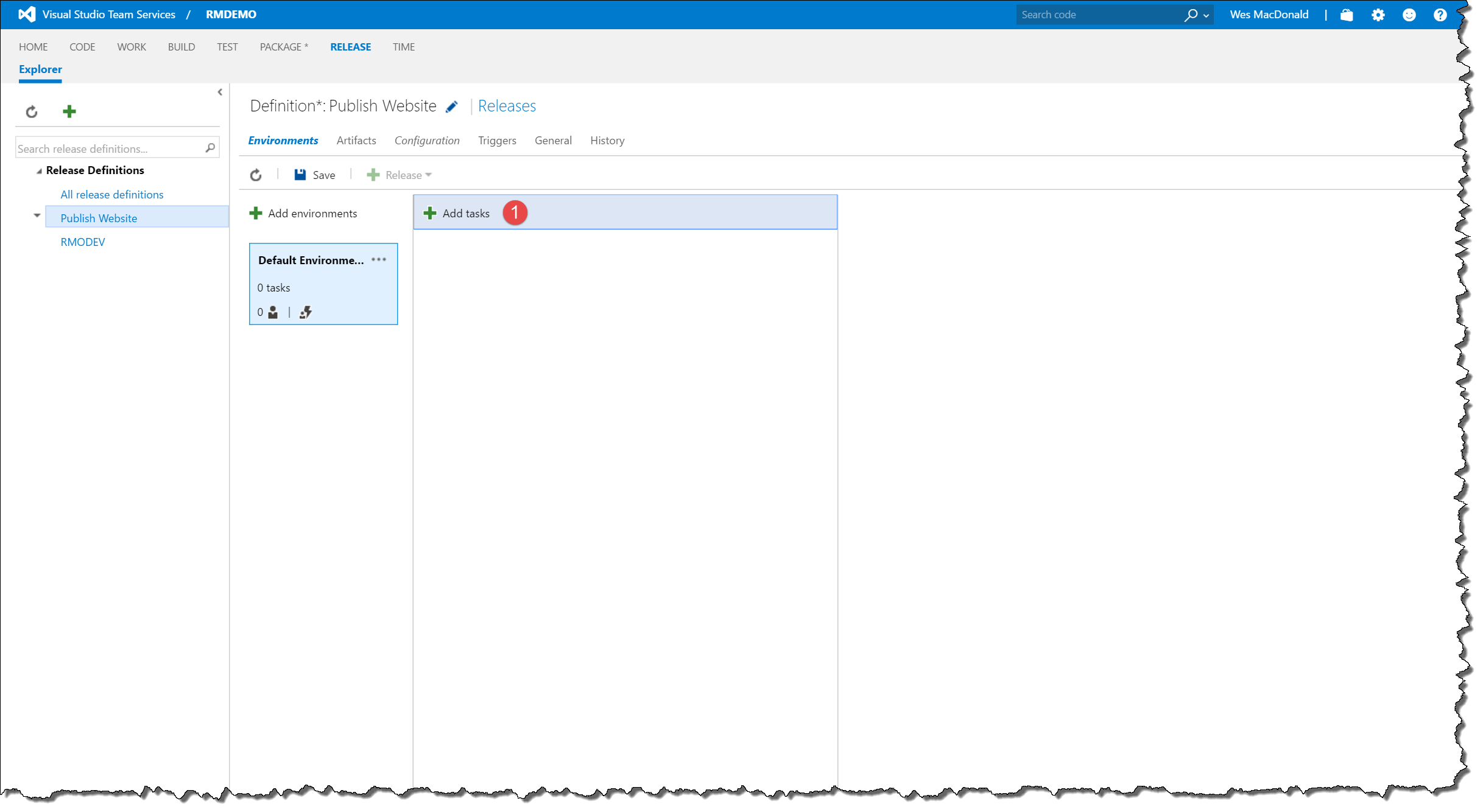1483x812 pixels.
Task: Click the smiley feedback icon
Action: tap(1409, 15)
